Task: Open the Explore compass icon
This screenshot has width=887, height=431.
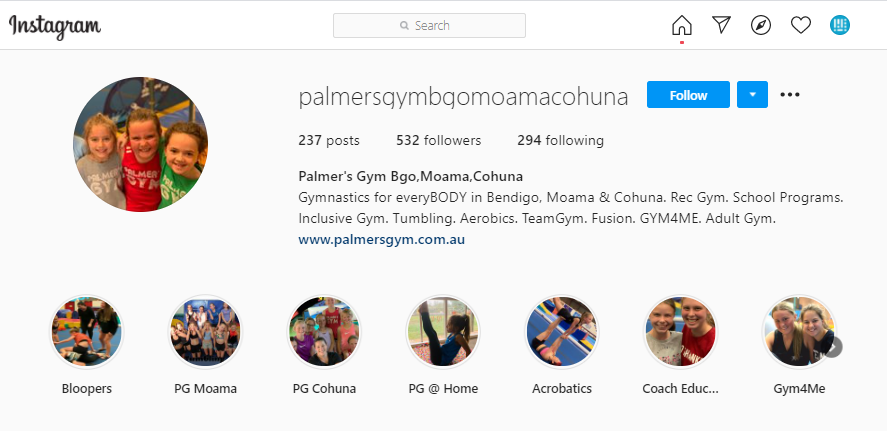Action: [x=761, y=25]
